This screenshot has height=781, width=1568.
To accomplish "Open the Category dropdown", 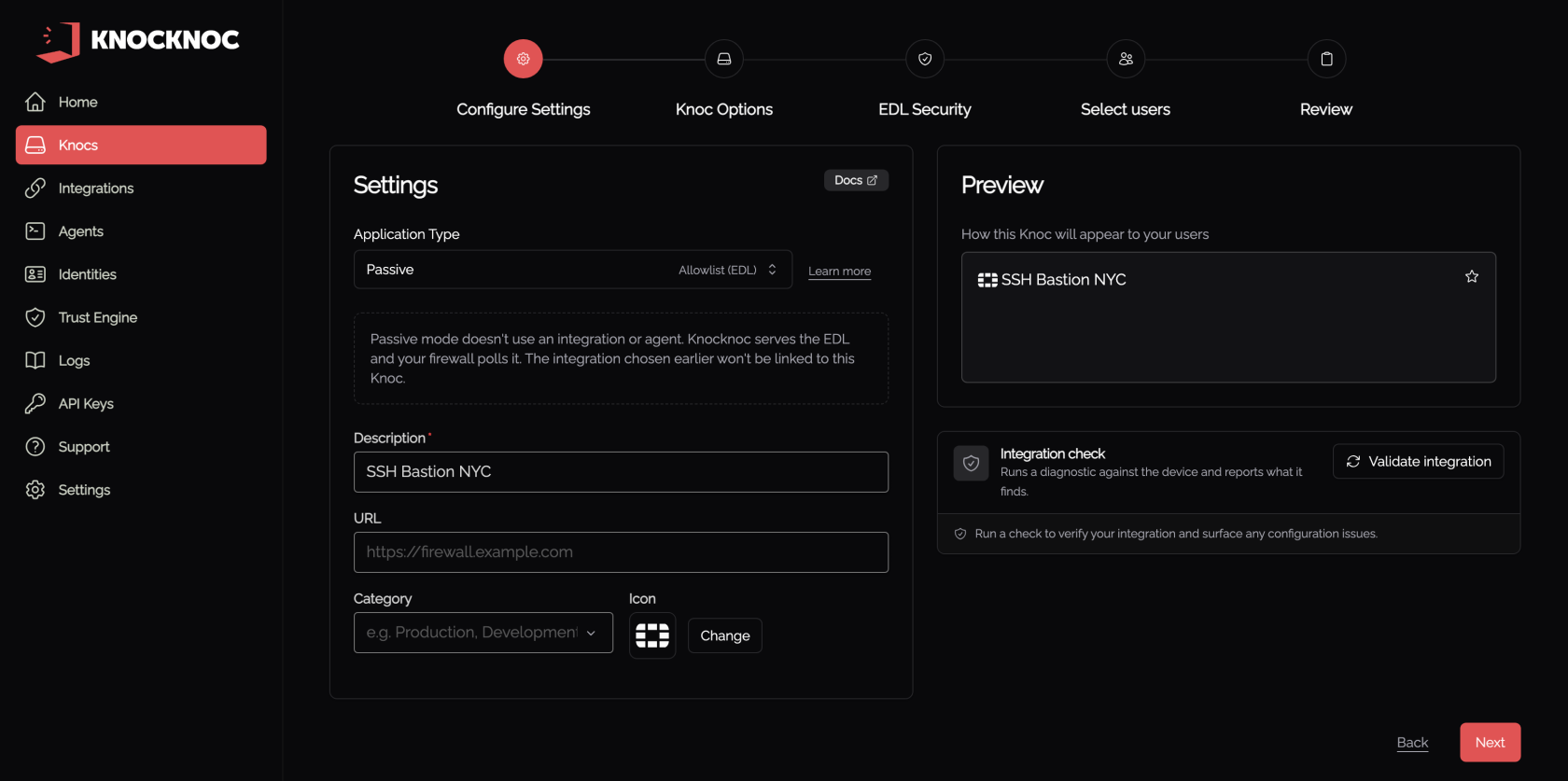I will (x=483, y=633).
